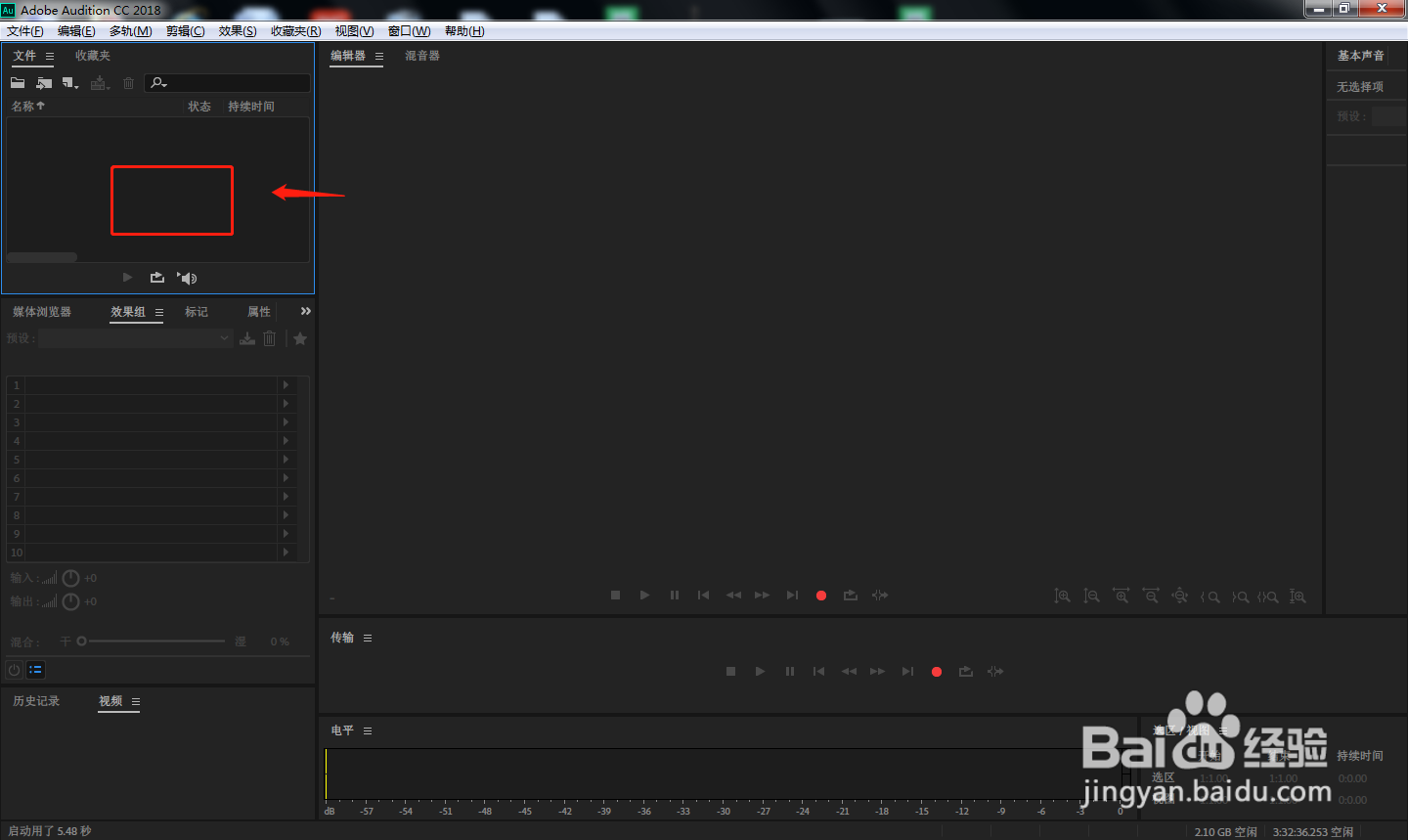Open the 视频 panel menu icon
Viewport: 1408px width, 840px height.
coord(136,702)
